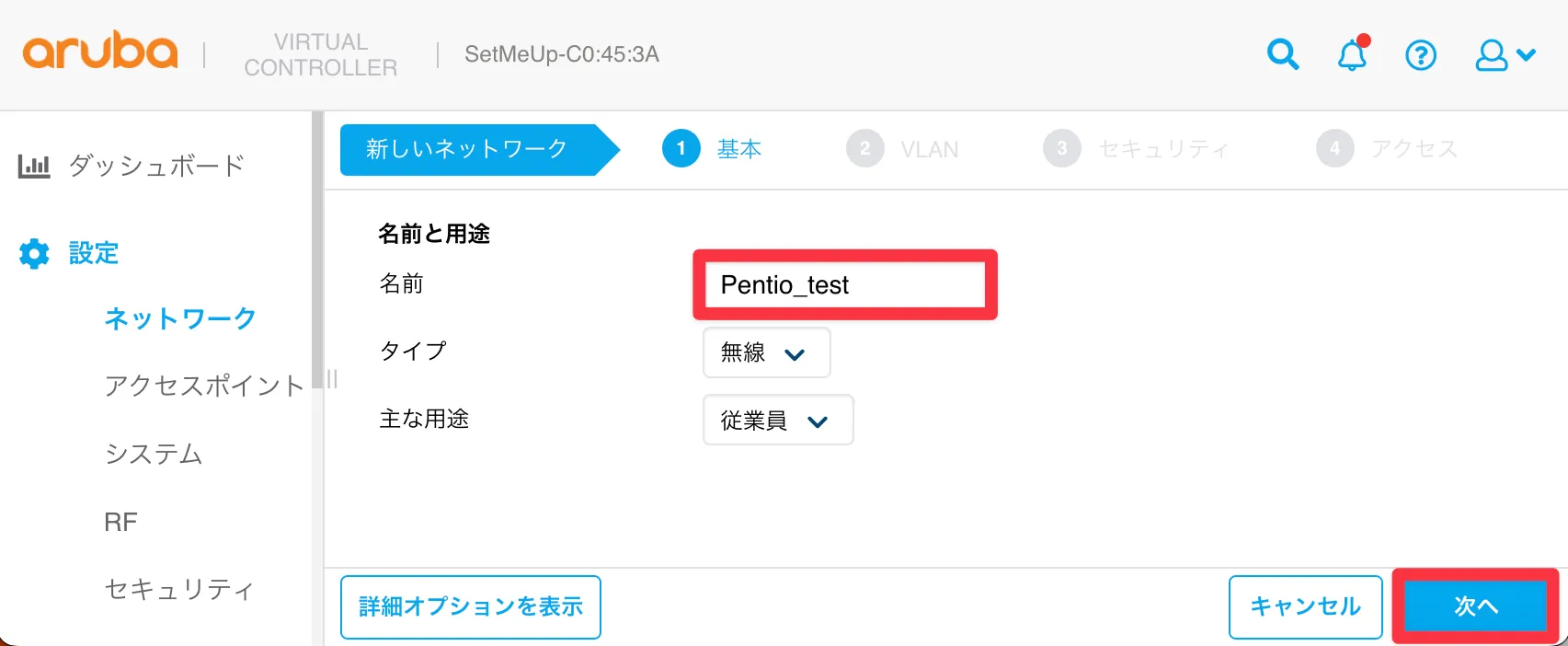Screen dimensions: 1568x646
Task: Open the notifications bell
Action: [1351, 55]
